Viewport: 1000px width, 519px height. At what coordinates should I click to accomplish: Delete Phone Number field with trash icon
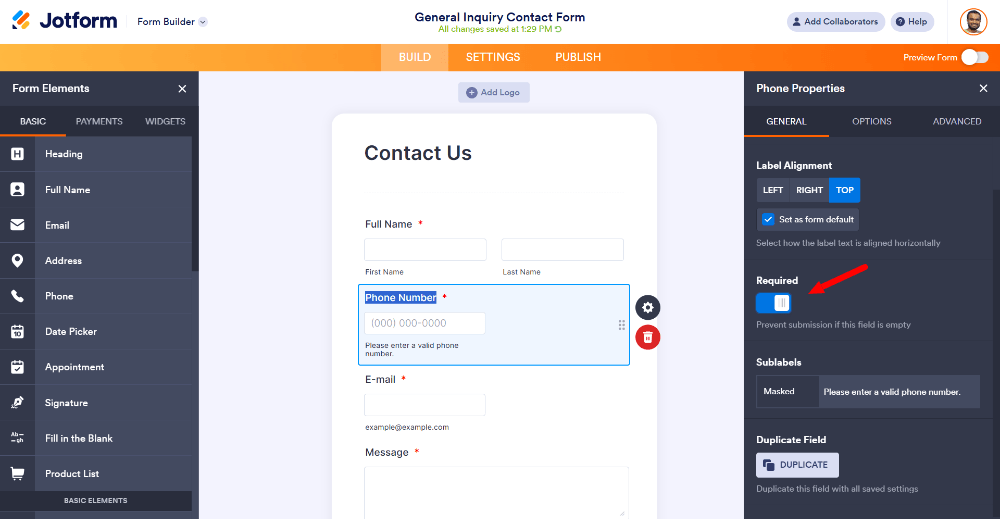point(647,337)
